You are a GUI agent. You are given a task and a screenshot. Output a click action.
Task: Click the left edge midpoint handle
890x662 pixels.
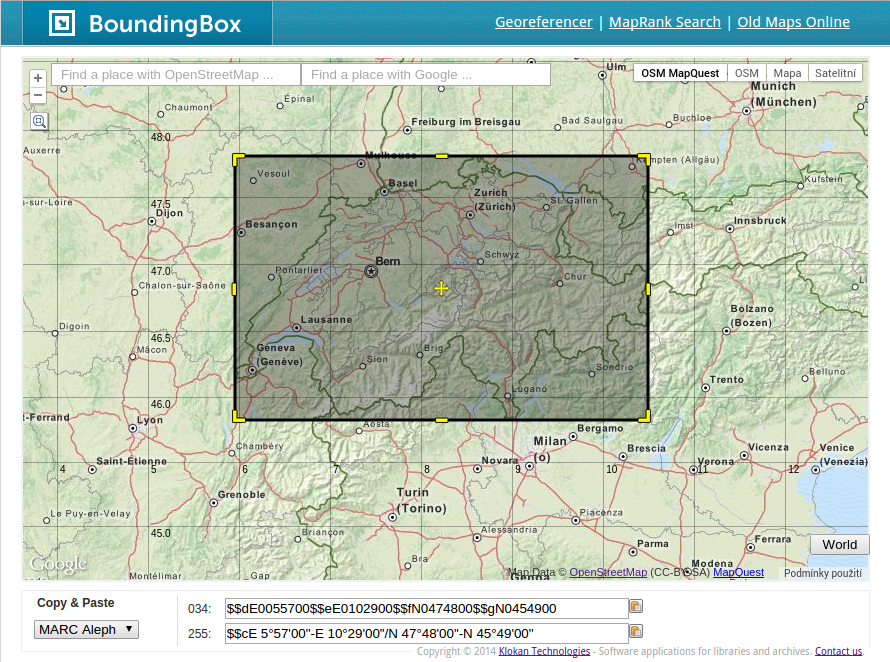234,289
